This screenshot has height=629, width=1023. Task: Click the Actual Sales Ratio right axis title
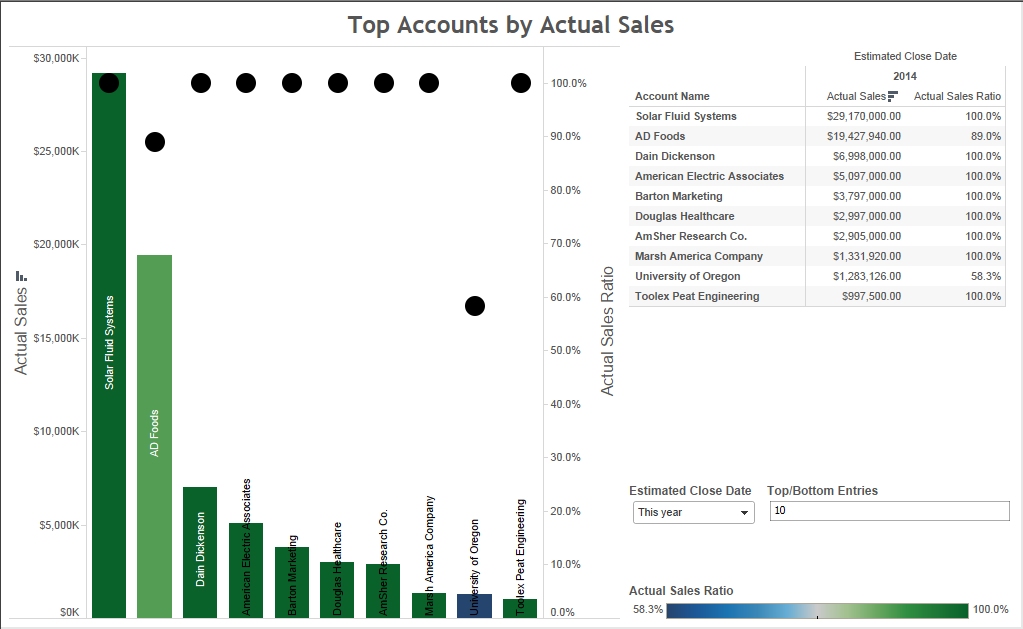pos(607,331)
